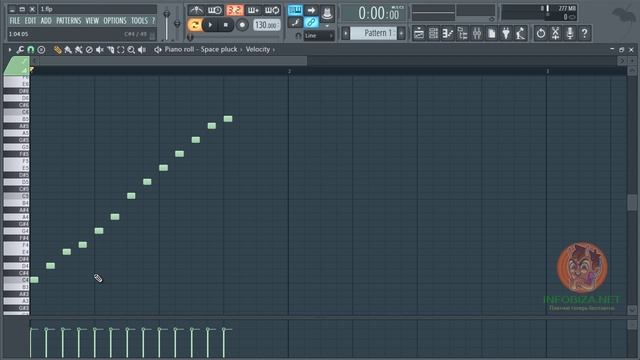Stop playback with Stop button
The height and width of the screenshot is (360, 640).
pyautogui.click(x=226, y=25)
